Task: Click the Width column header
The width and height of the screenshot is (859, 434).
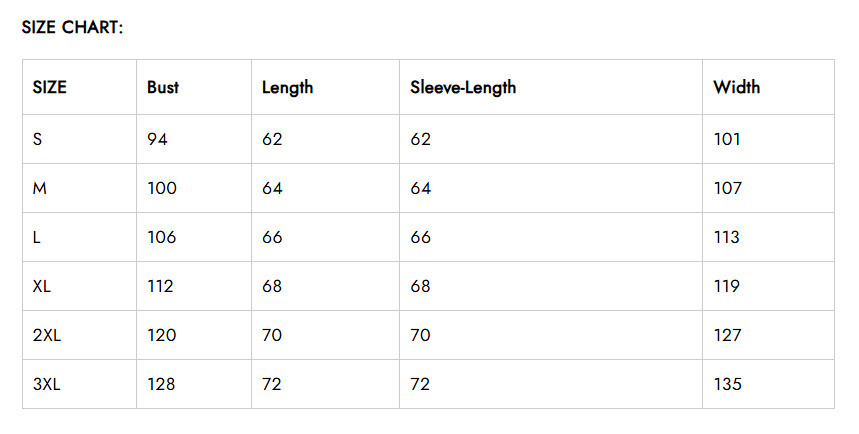Action: click(x=736, y=87)
